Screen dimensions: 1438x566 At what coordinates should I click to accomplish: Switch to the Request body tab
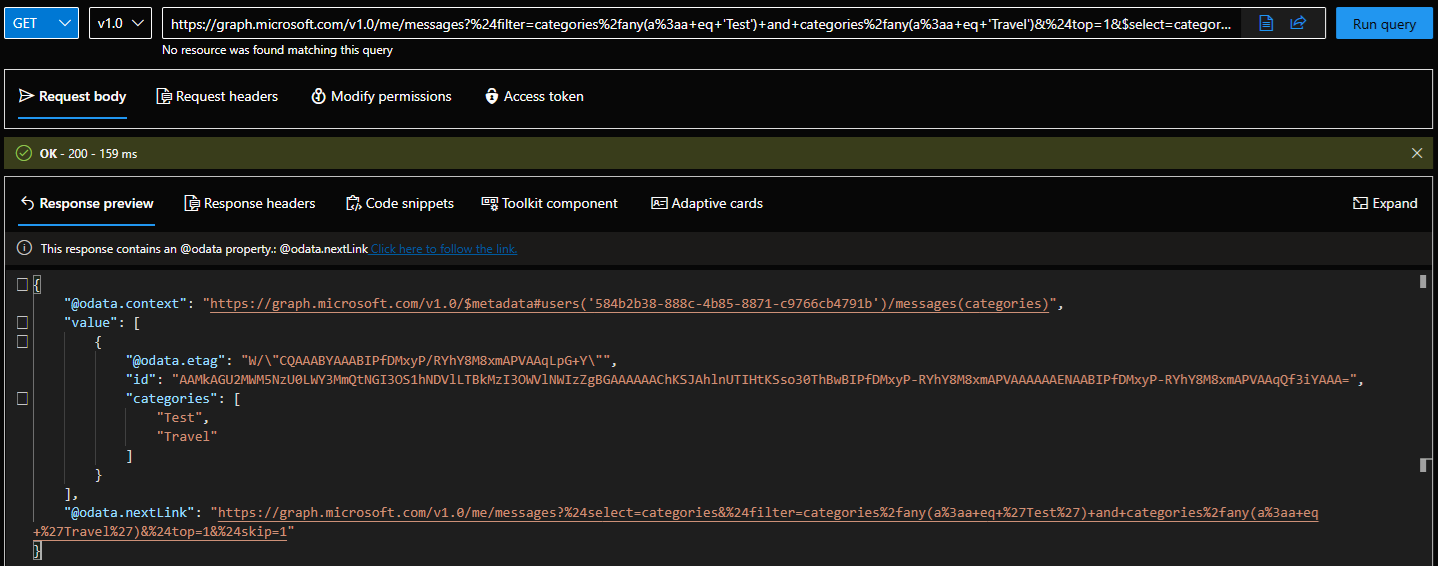coord(72,97)
